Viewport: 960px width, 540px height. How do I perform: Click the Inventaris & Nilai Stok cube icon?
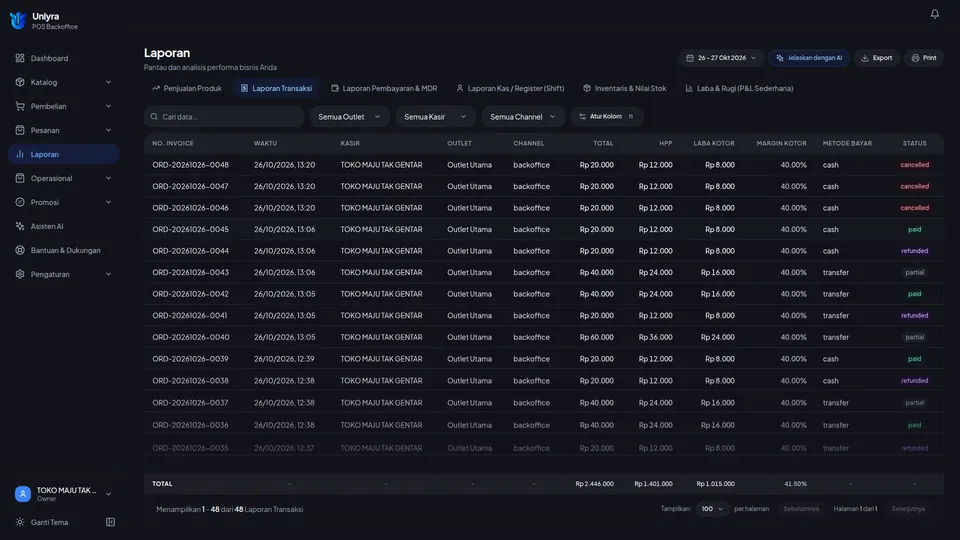(x=587, y=88)
